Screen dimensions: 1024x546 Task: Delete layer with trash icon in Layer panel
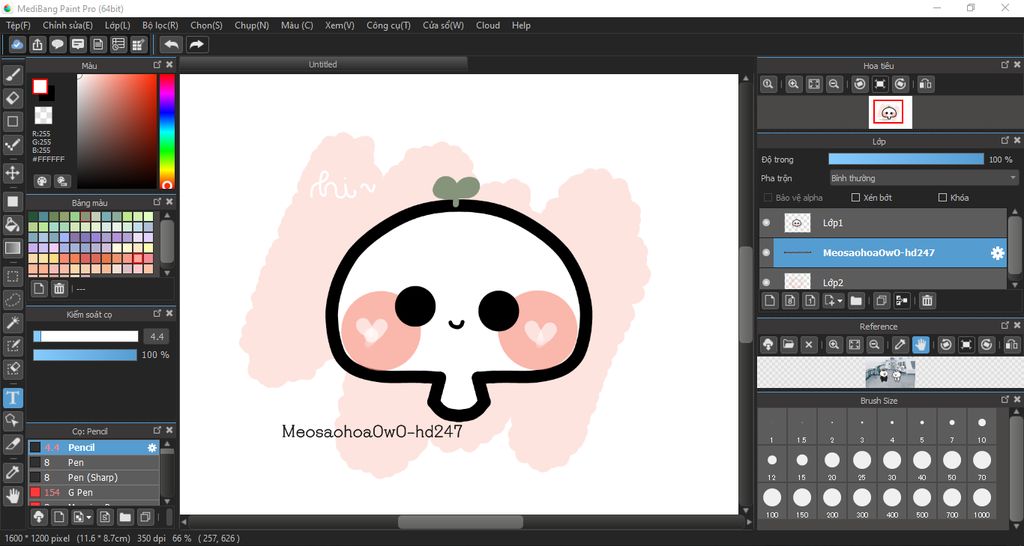click(927, 300)
